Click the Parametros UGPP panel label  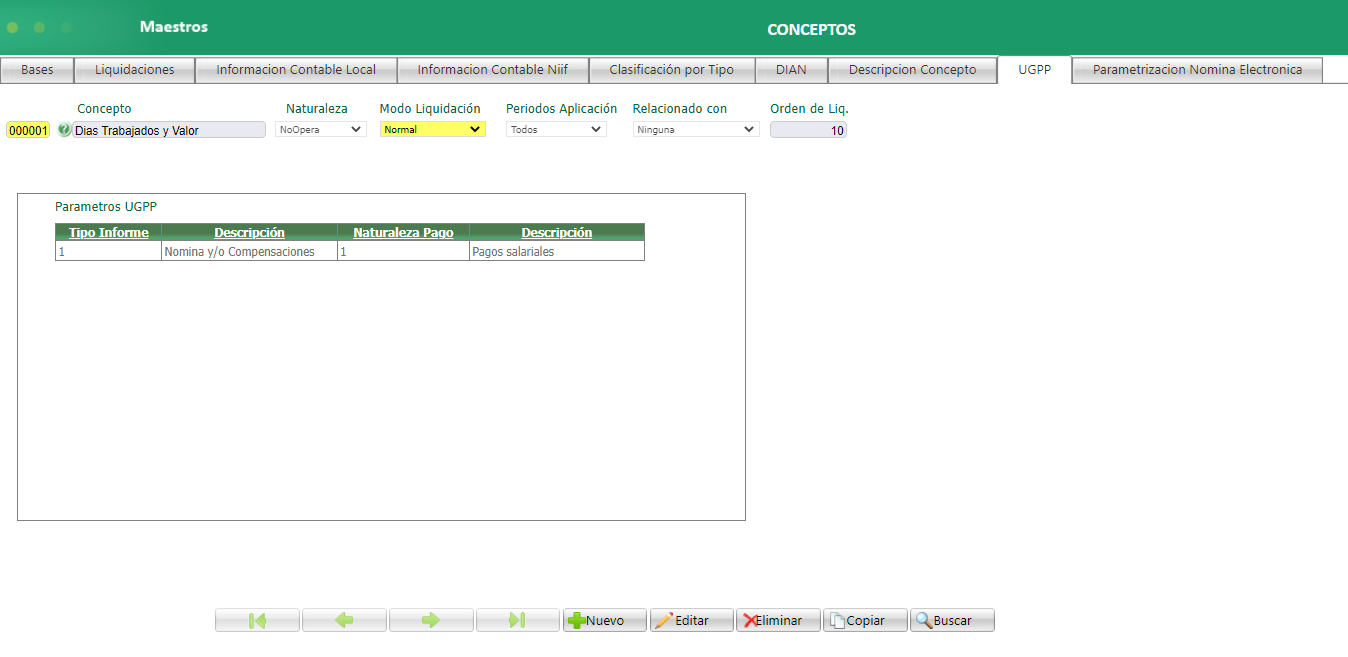[x=106, y=206]
